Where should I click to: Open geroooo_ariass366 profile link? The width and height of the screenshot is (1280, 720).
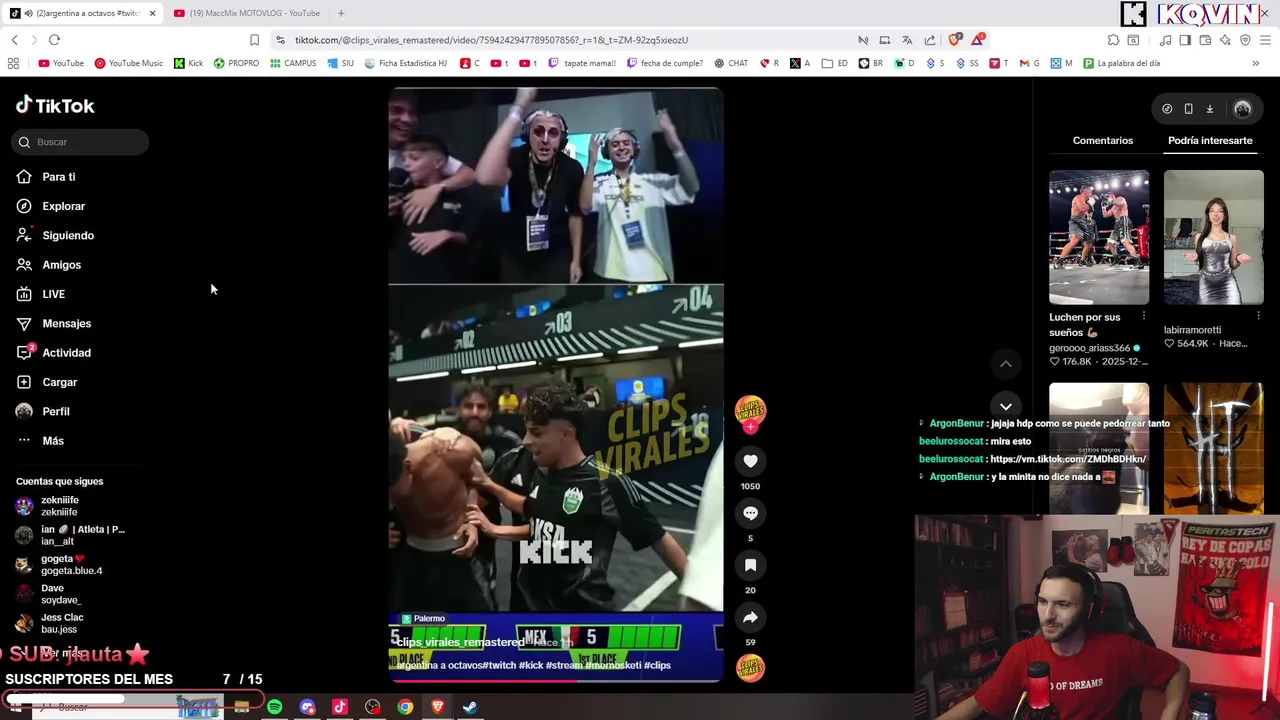coord(1089,348)
